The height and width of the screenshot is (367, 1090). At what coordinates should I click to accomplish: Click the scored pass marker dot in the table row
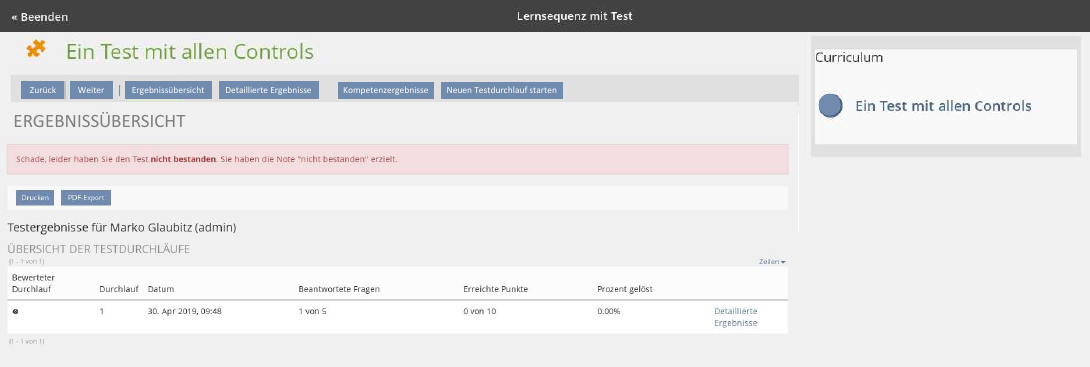[x=15, y=311]
